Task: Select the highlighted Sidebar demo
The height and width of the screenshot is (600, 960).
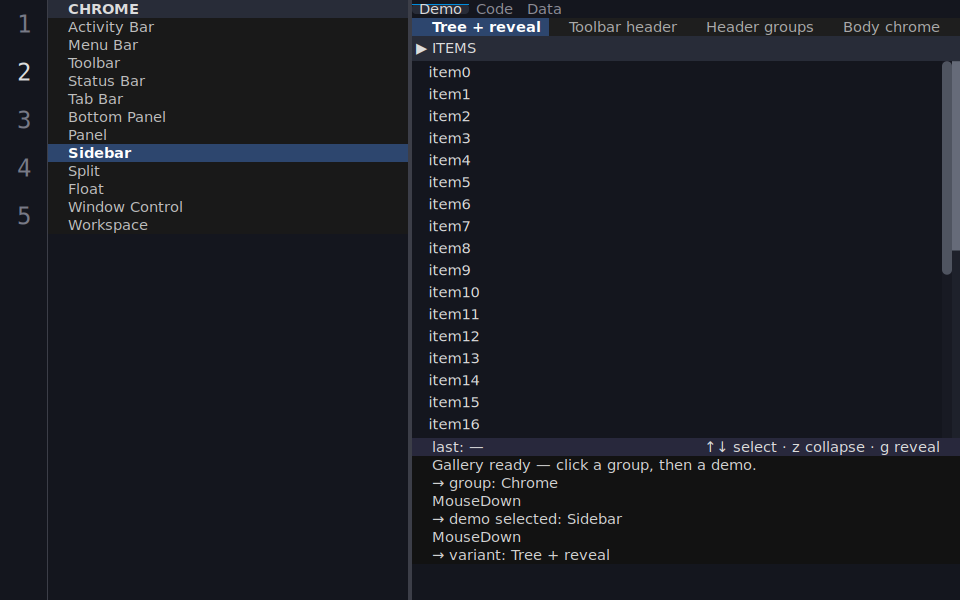Action: [228, 153]
